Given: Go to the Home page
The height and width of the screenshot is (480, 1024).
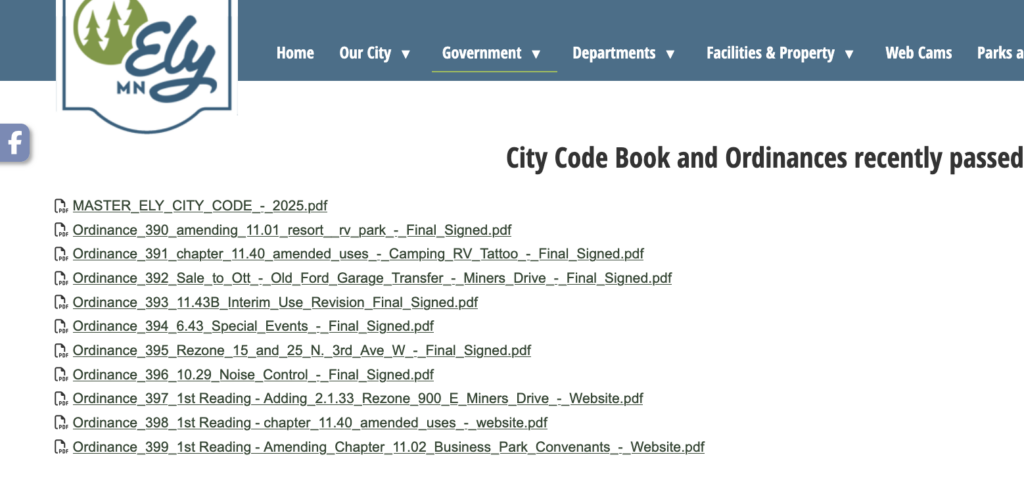Looking at the screenshot, I should click(x=295, y=53).
